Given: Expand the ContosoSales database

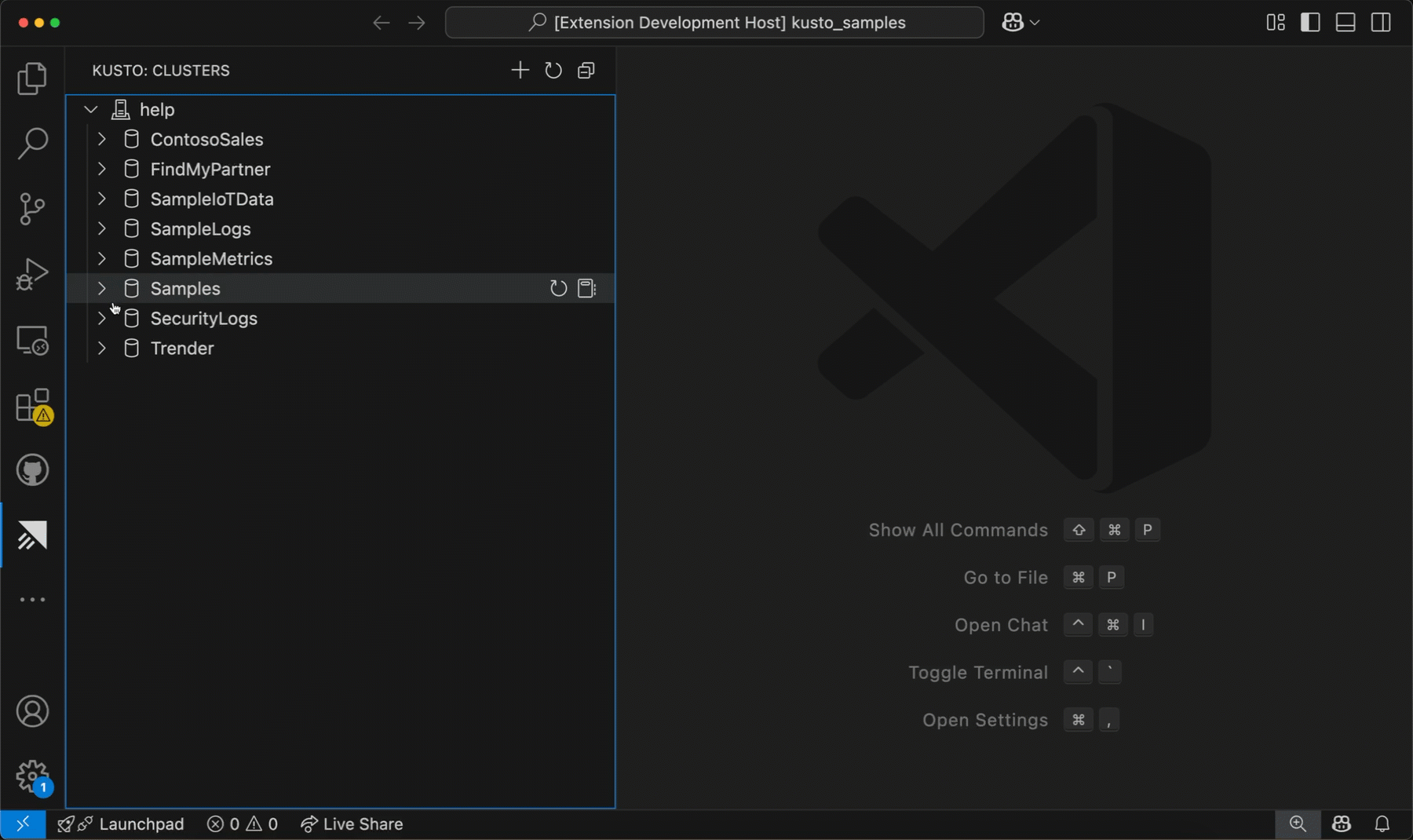Looking at the screenshot, I should (102, 140).
